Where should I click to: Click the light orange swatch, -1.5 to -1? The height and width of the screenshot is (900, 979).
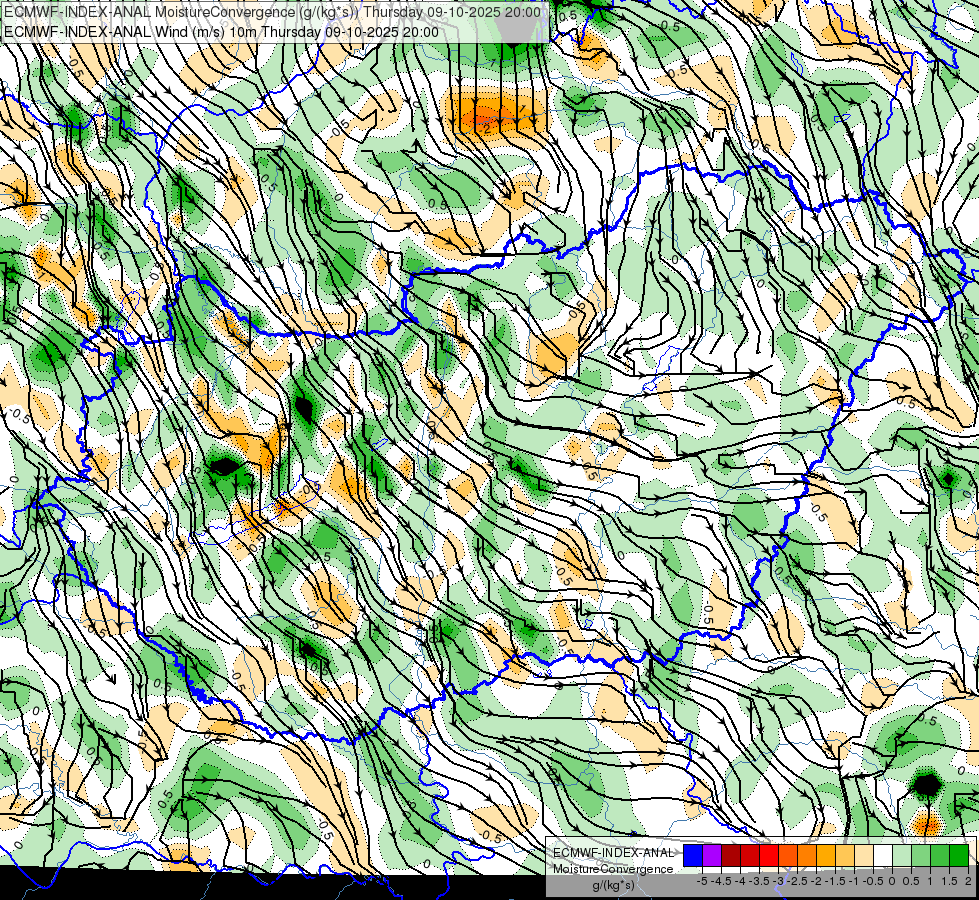pyautogui.click(x=845, y=856)
